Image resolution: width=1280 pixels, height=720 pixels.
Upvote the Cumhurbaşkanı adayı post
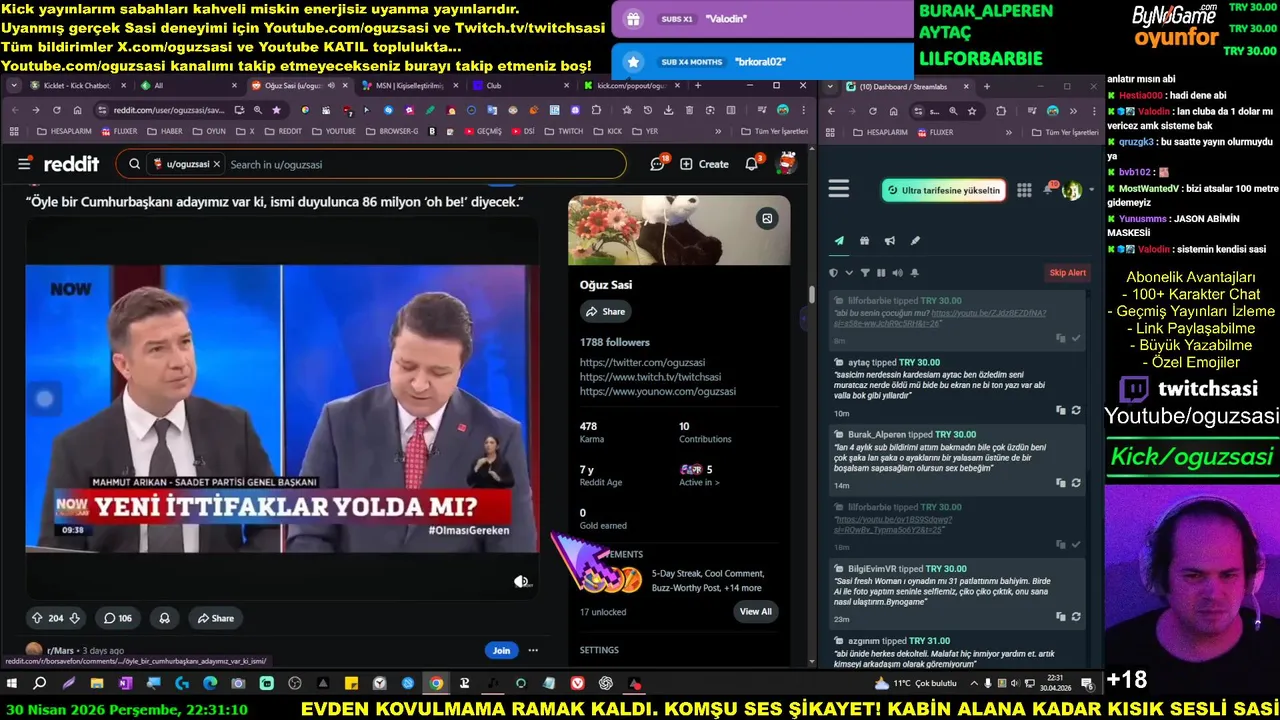click(x=37, y=618)
